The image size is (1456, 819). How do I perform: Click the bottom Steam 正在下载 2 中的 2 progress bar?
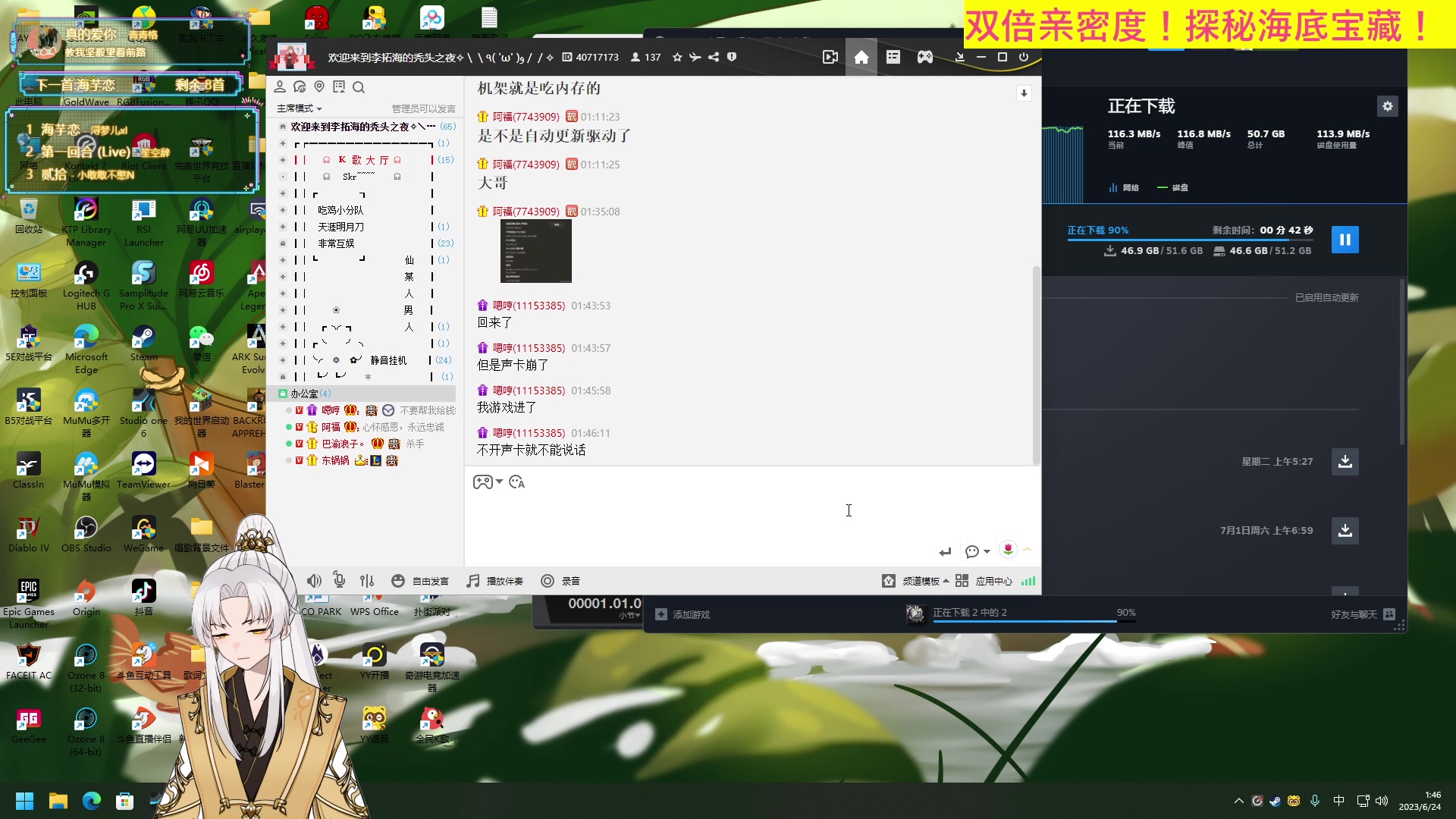[1034, 622]
